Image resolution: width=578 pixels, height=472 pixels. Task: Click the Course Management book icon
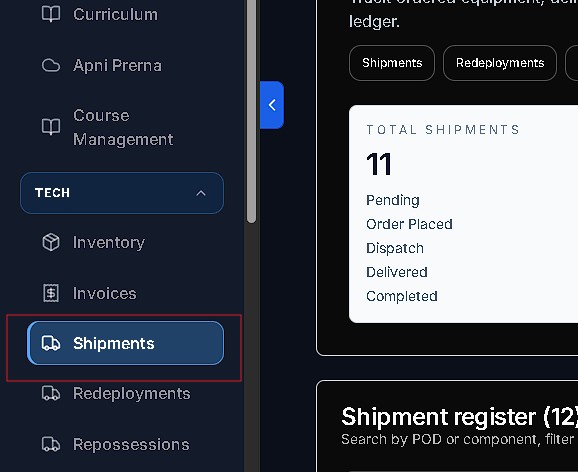tap(51, 127)
